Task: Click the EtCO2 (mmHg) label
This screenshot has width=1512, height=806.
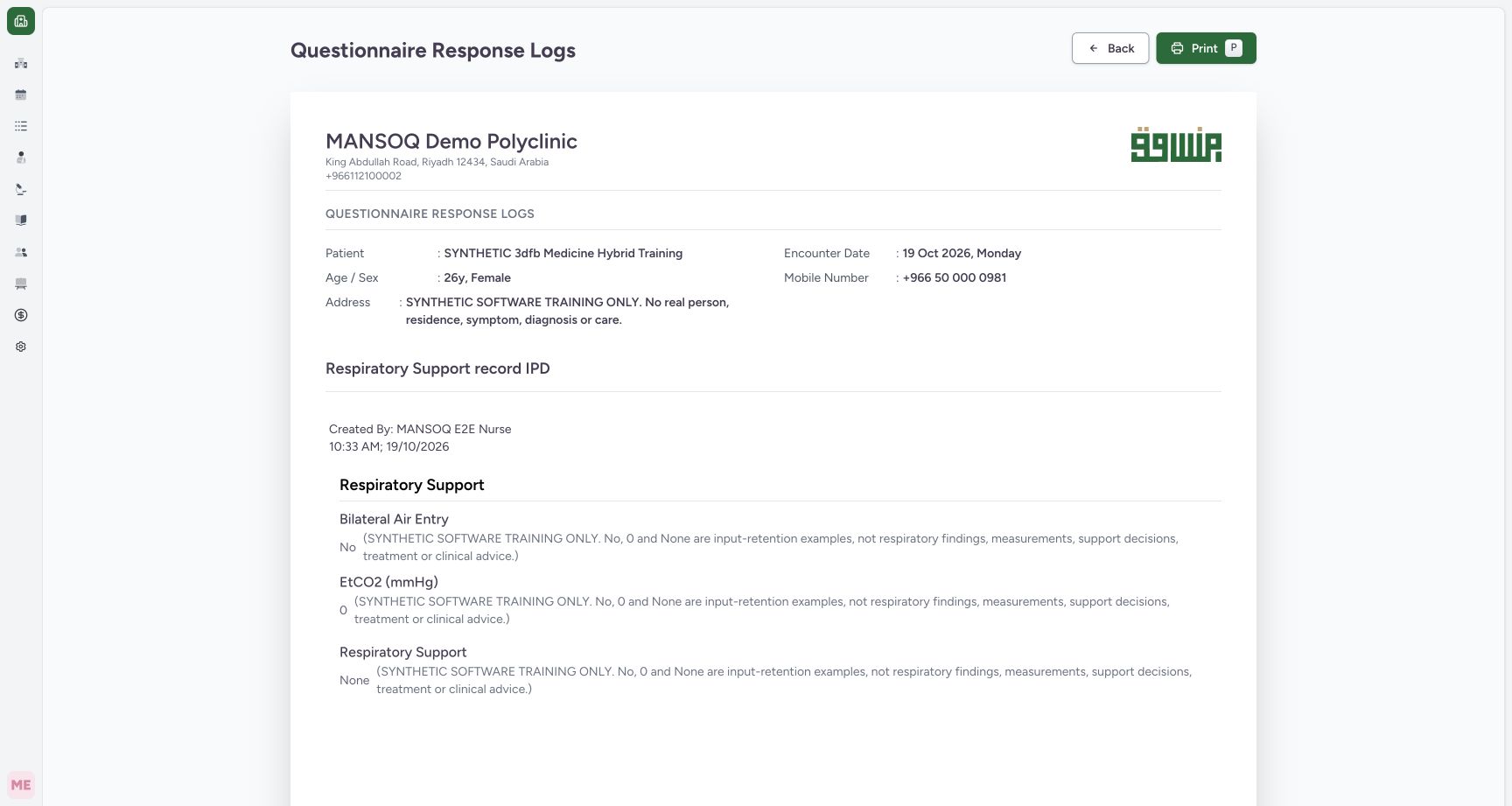Action: tap(388, 582)
